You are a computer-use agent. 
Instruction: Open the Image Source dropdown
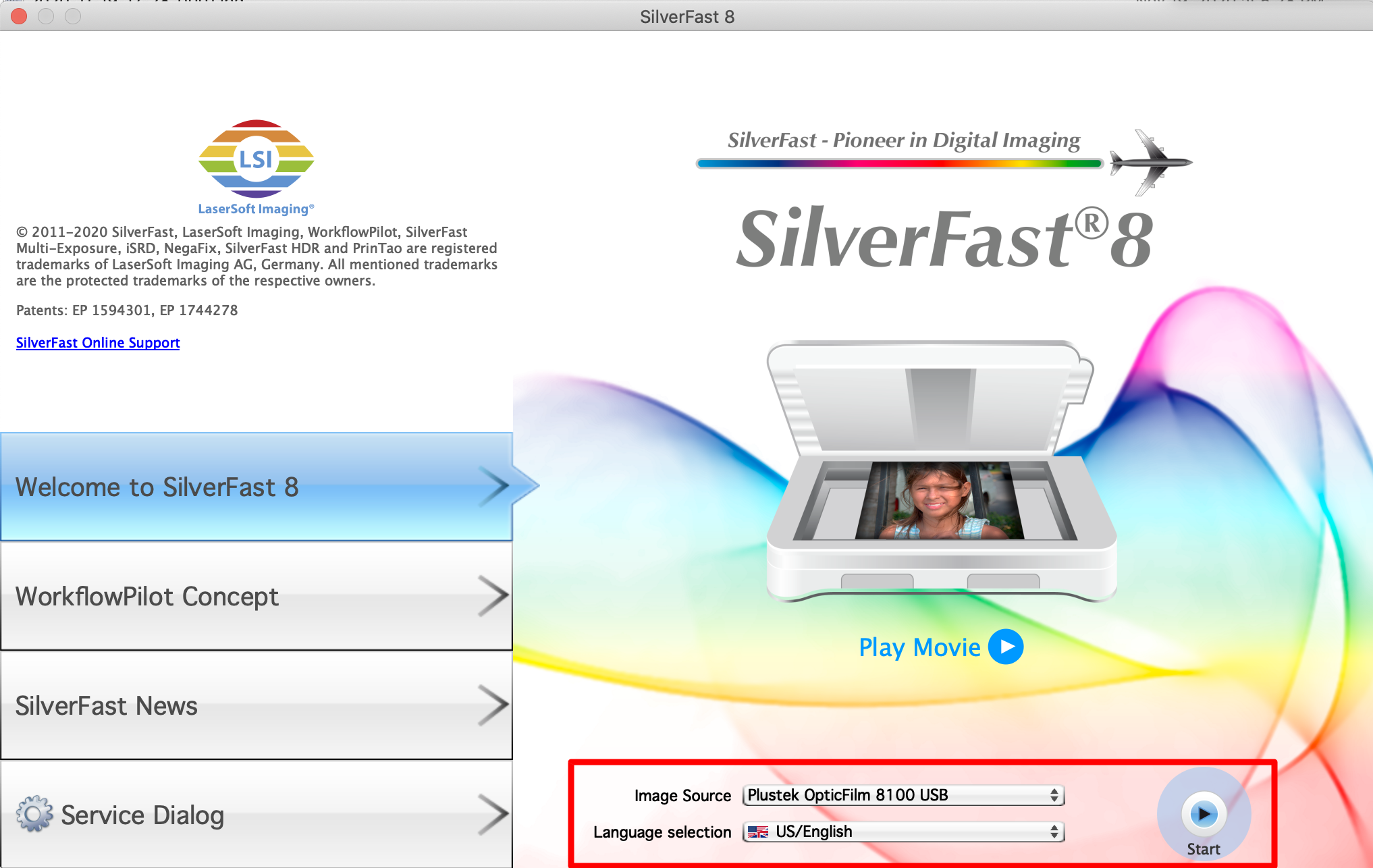click(x=902, y=795)
